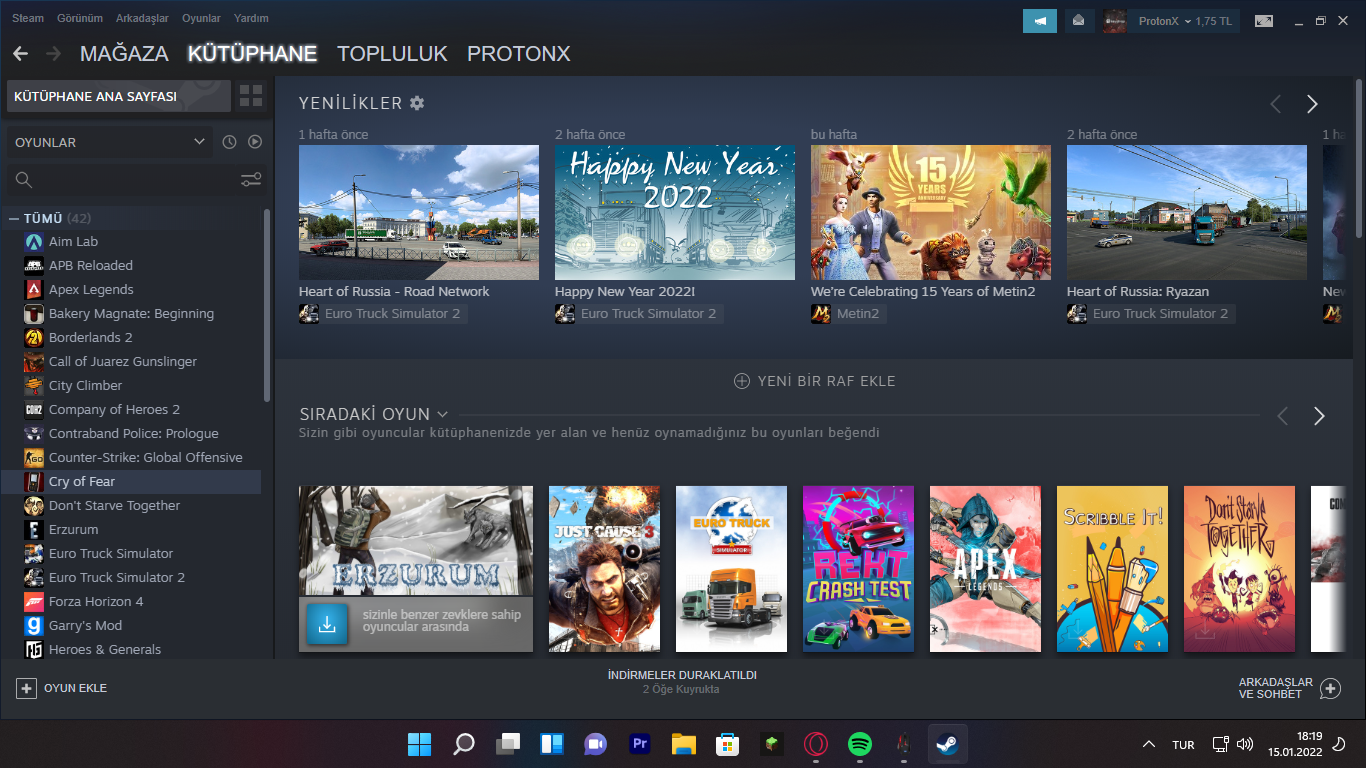Open Arkadaşlar ve Sohbet plus icon
Viewport: 1366px width, 768px height.
click(1330, 688)
